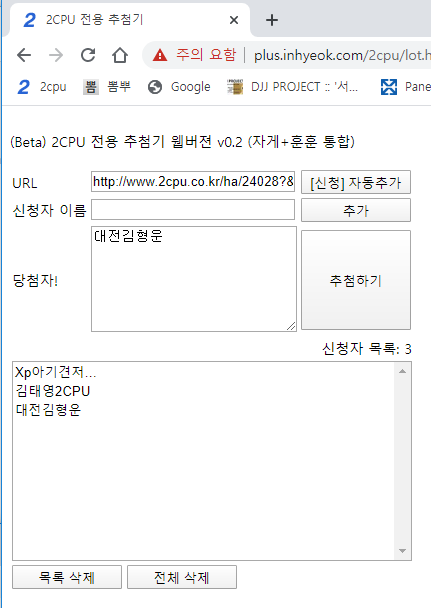Click the browser back arrow

(24, 55)
